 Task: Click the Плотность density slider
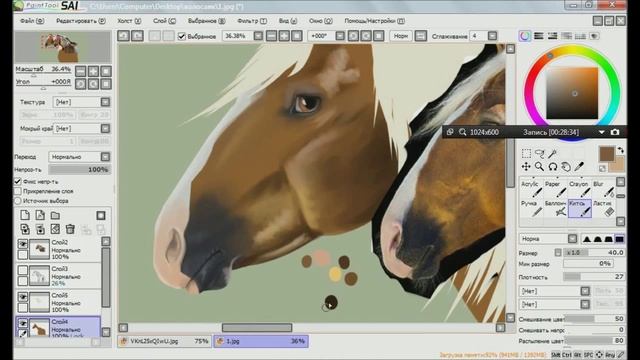pyautogui.click(x=594, y=277)
